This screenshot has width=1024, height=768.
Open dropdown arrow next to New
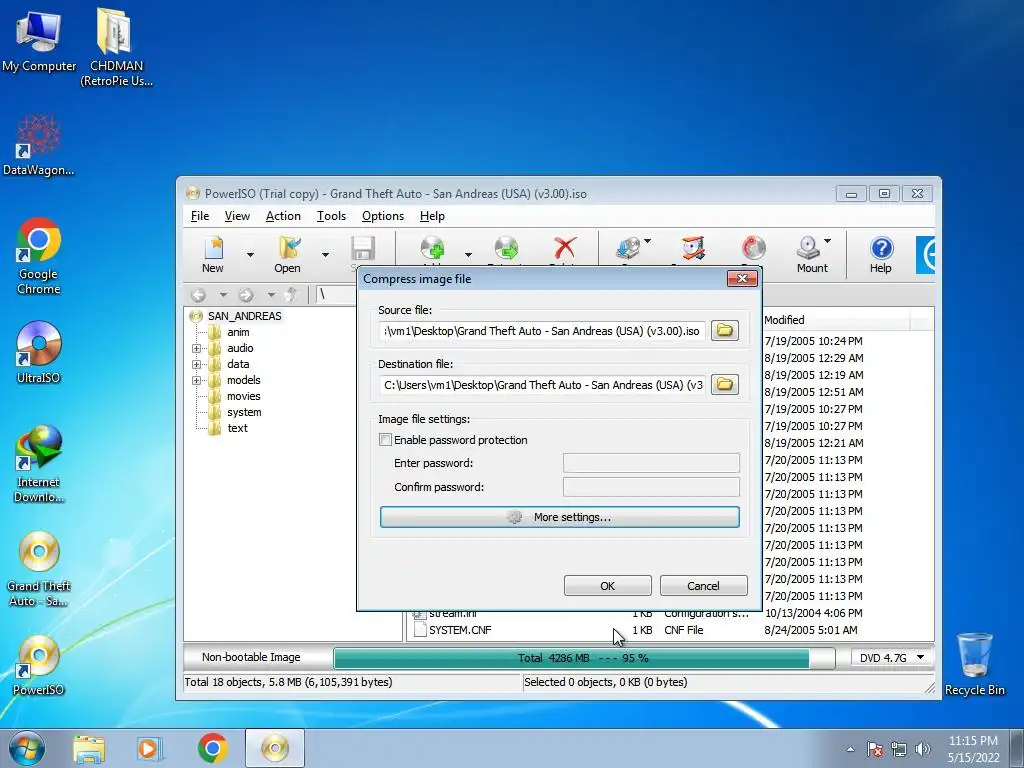250,255
